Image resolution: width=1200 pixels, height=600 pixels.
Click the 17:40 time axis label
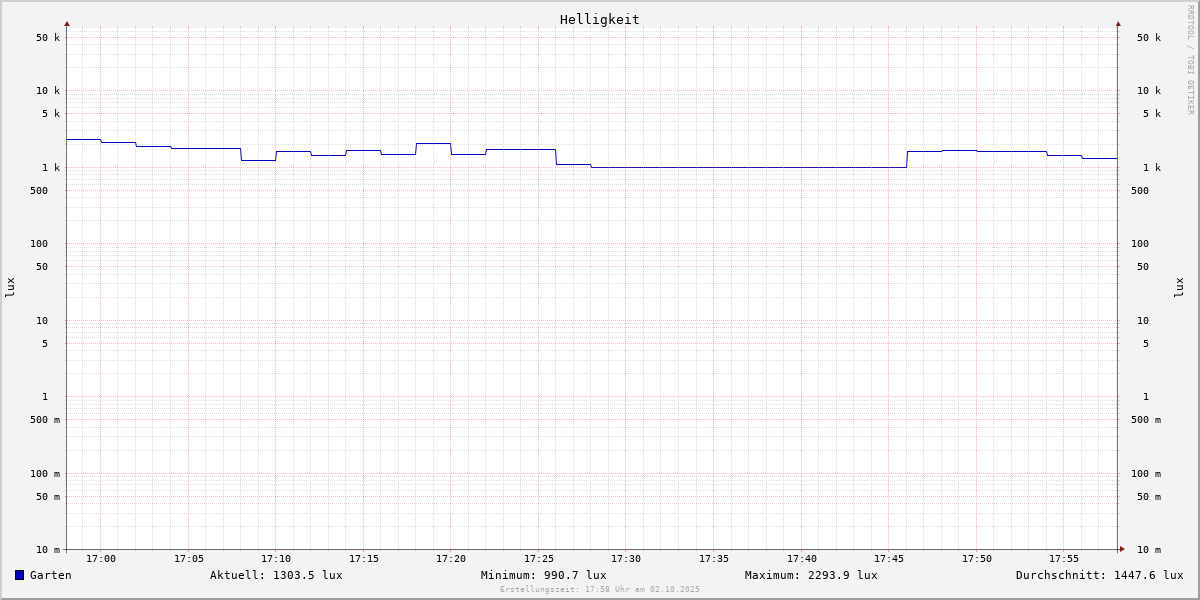802,559
